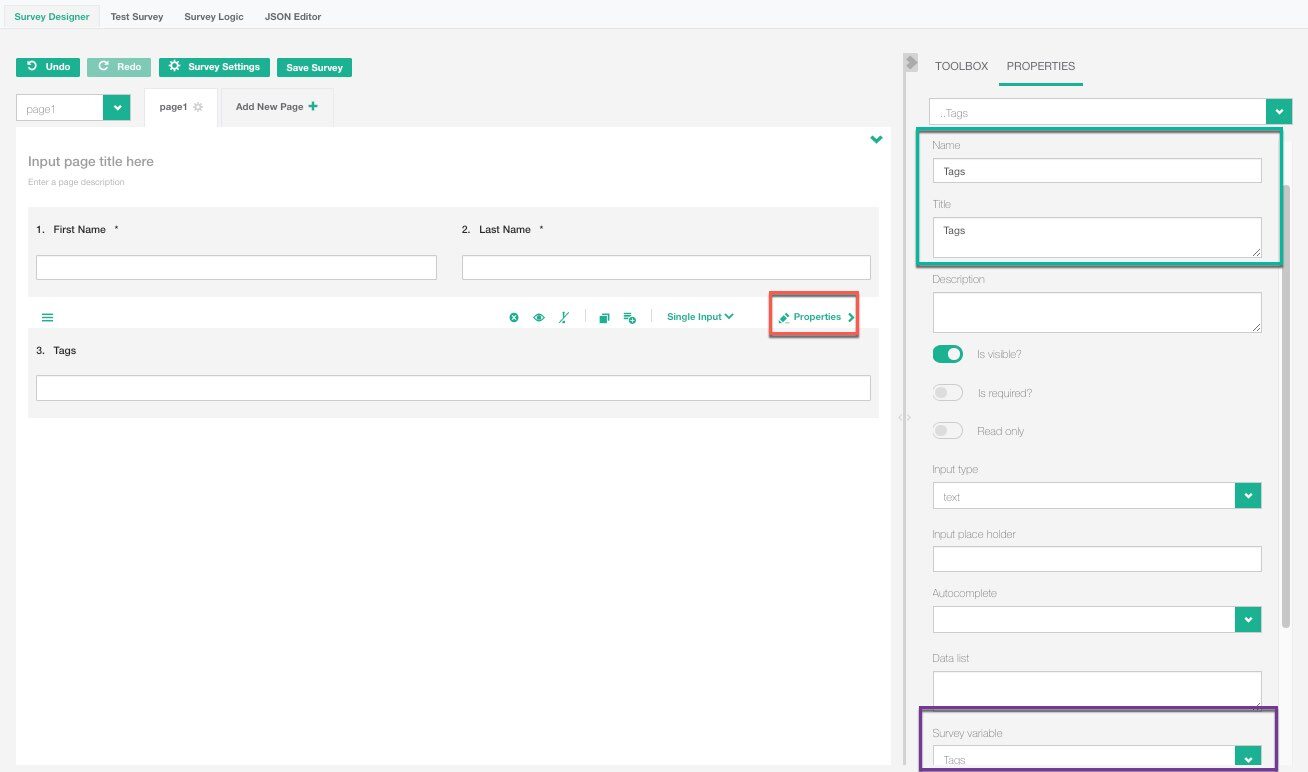
Task: Open Survey Settings
Action: [x=214, y=67]
